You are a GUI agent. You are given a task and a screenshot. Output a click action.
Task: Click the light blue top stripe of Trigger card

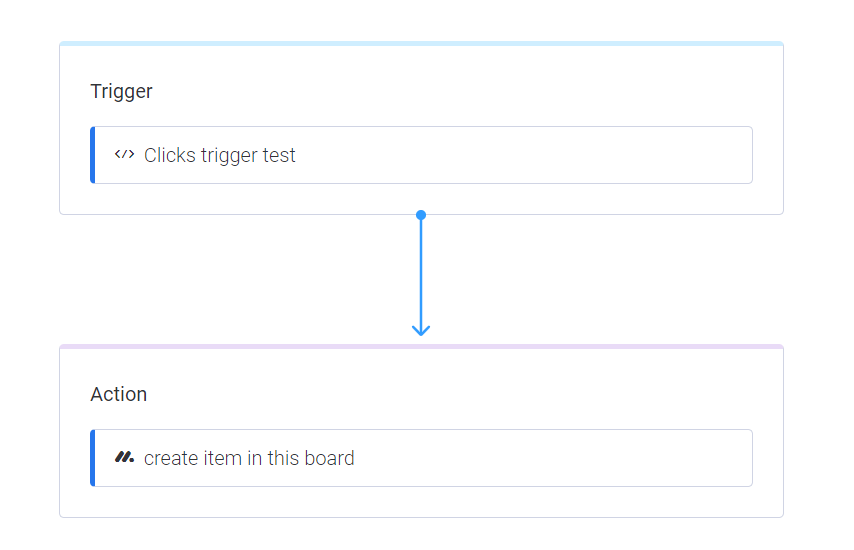421,44
